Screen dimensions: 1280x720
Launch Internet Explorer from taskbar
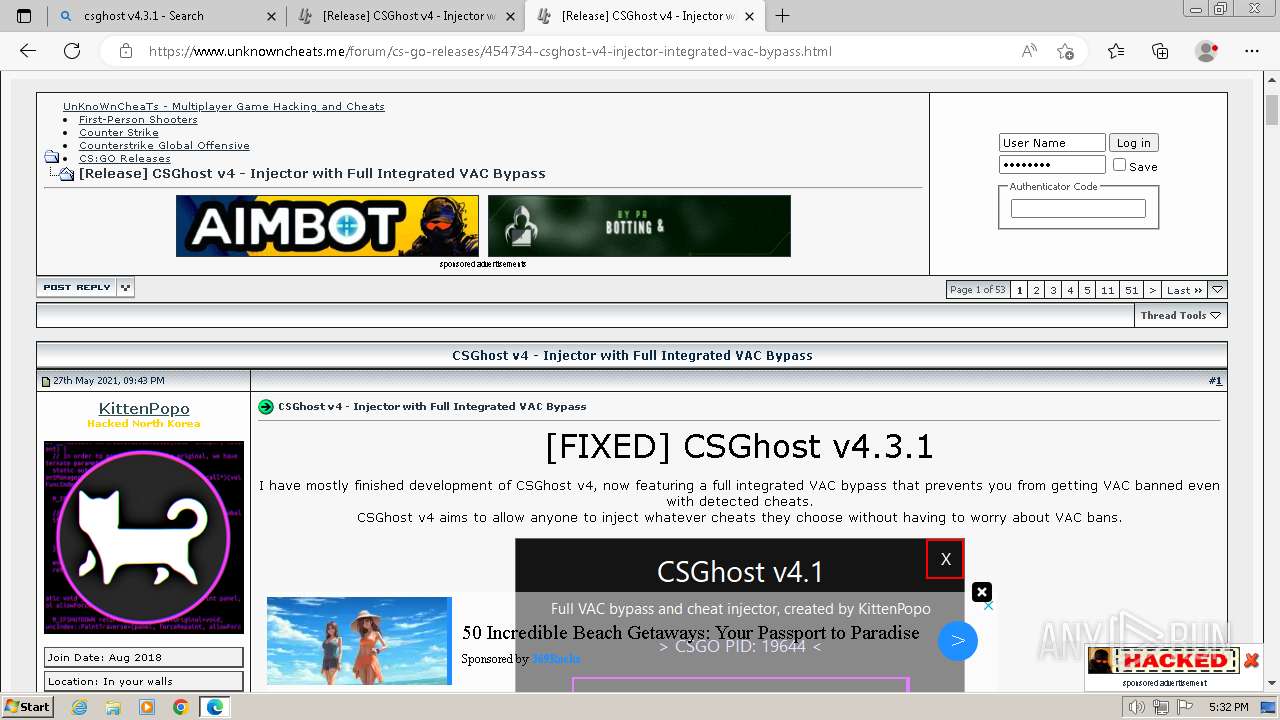click(80, 707)
